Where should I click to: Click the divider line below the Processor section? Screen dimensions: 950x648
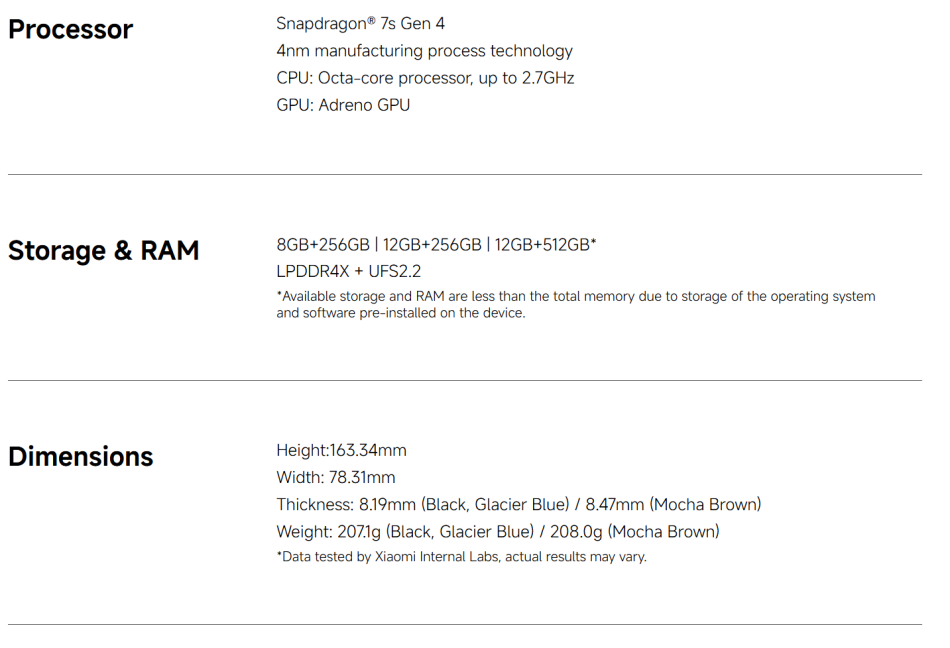coord(465,175)
